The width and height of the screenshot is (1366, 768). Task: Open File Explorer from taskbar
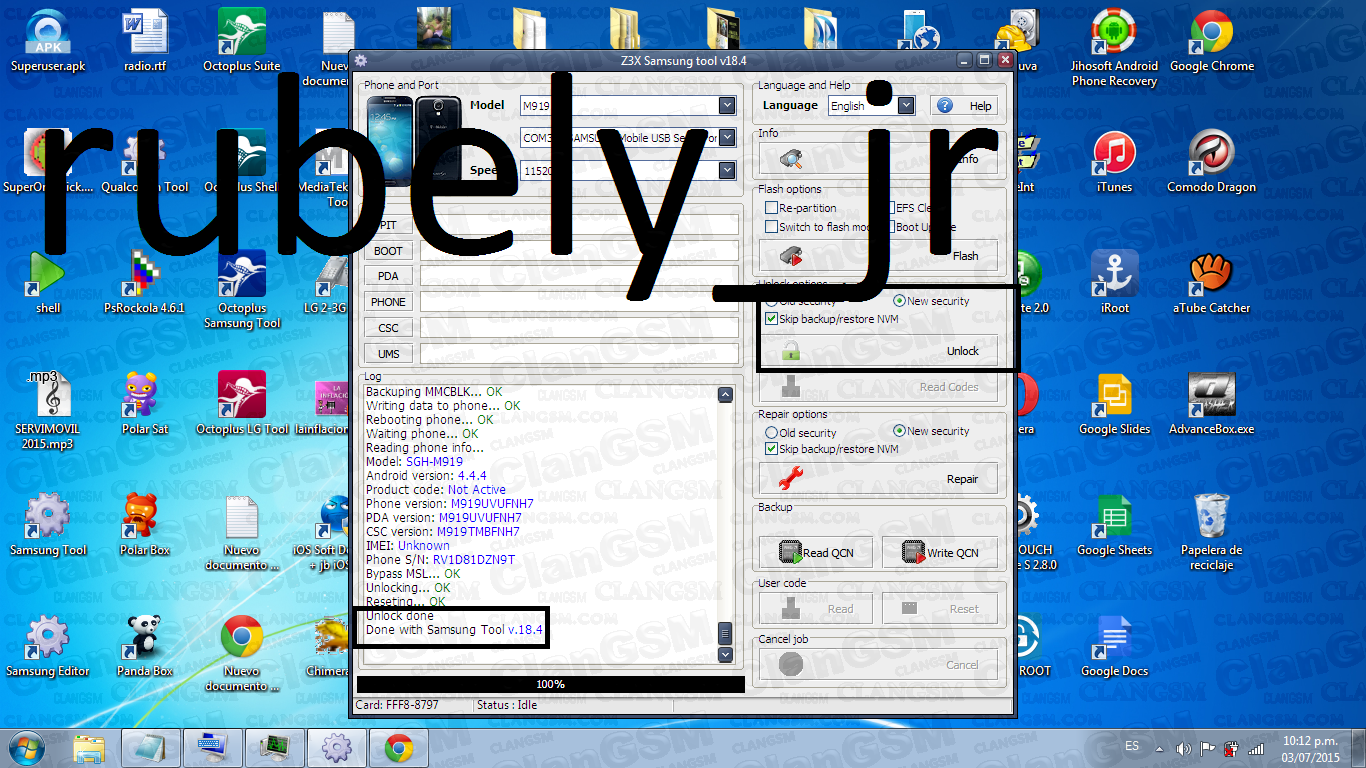[89, 748]
